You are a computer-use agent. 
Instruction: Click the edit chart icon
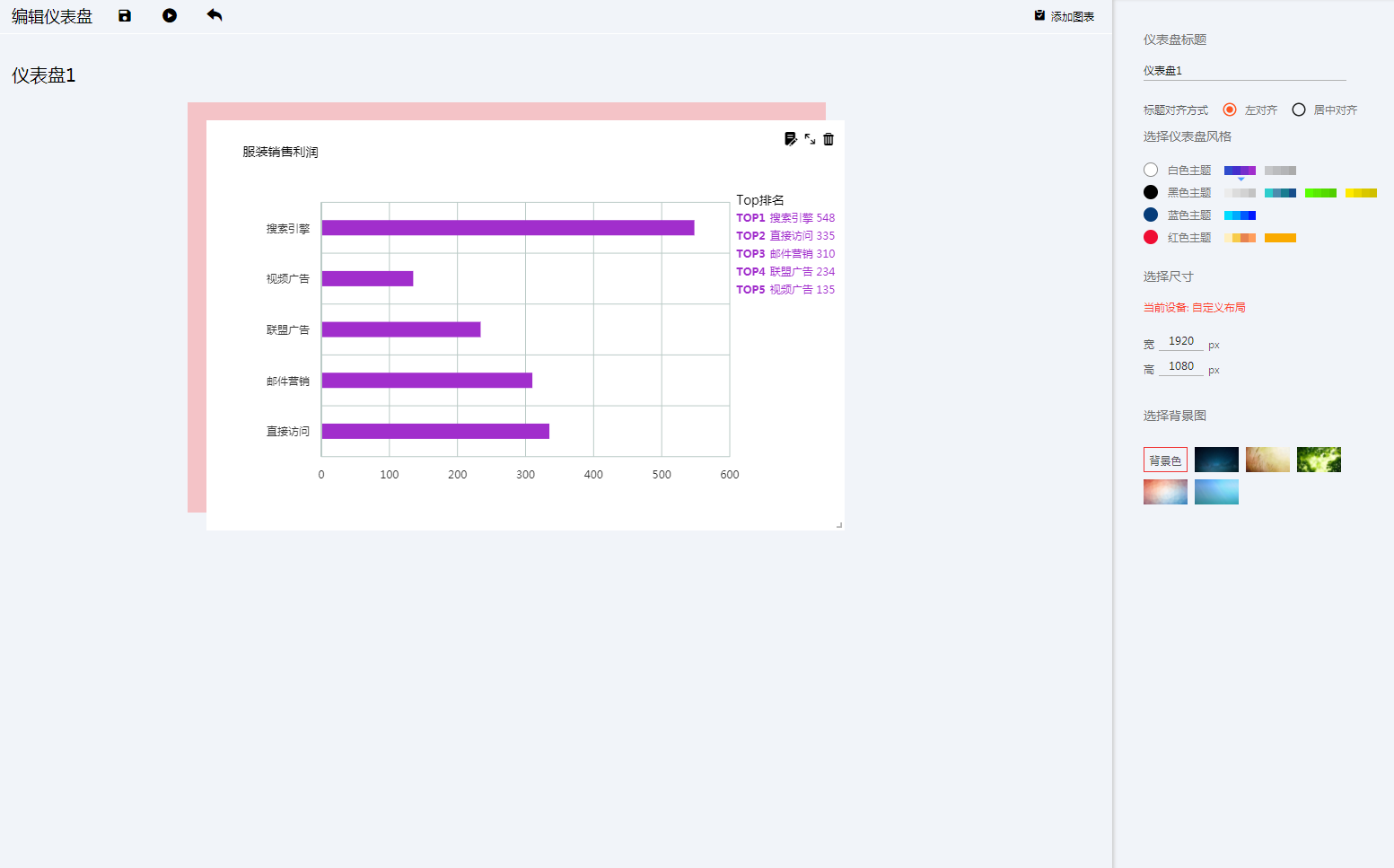790,139
